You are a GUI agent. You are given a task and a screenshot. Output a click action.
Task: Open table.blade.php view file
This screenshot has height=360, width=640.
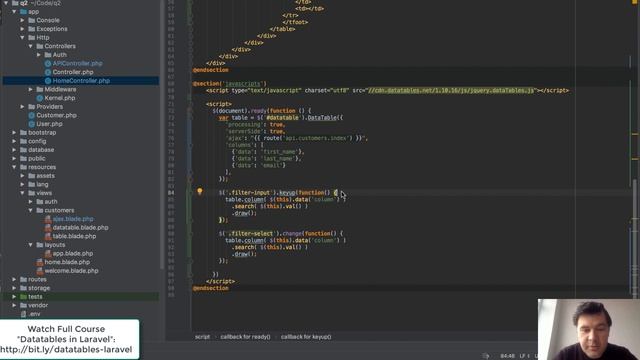point(74,236)
